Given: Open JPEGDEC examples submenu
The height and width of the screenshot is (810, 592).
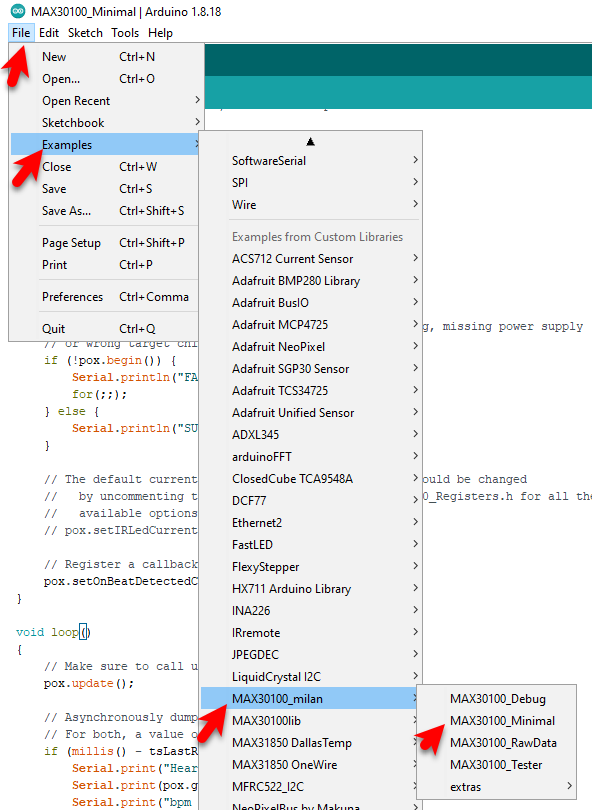Looking at the screenshot, I should tap(310, 655).
